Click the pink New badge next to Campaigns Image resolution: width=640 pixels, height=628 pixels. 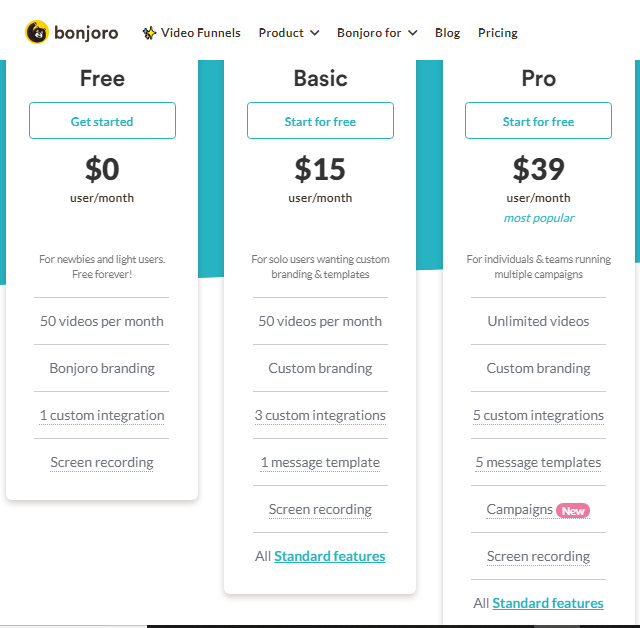click(573, 511)
